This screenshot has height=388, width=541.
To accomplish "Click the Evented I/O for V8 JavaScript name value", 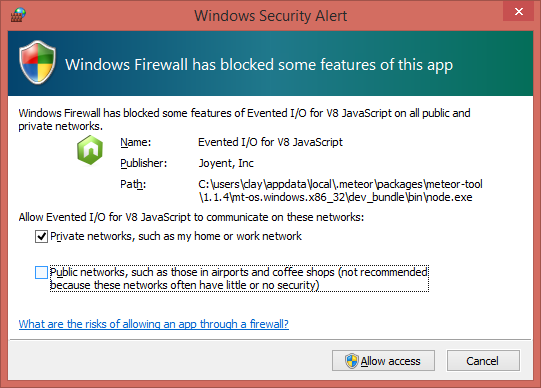I will tap(270, 142).
